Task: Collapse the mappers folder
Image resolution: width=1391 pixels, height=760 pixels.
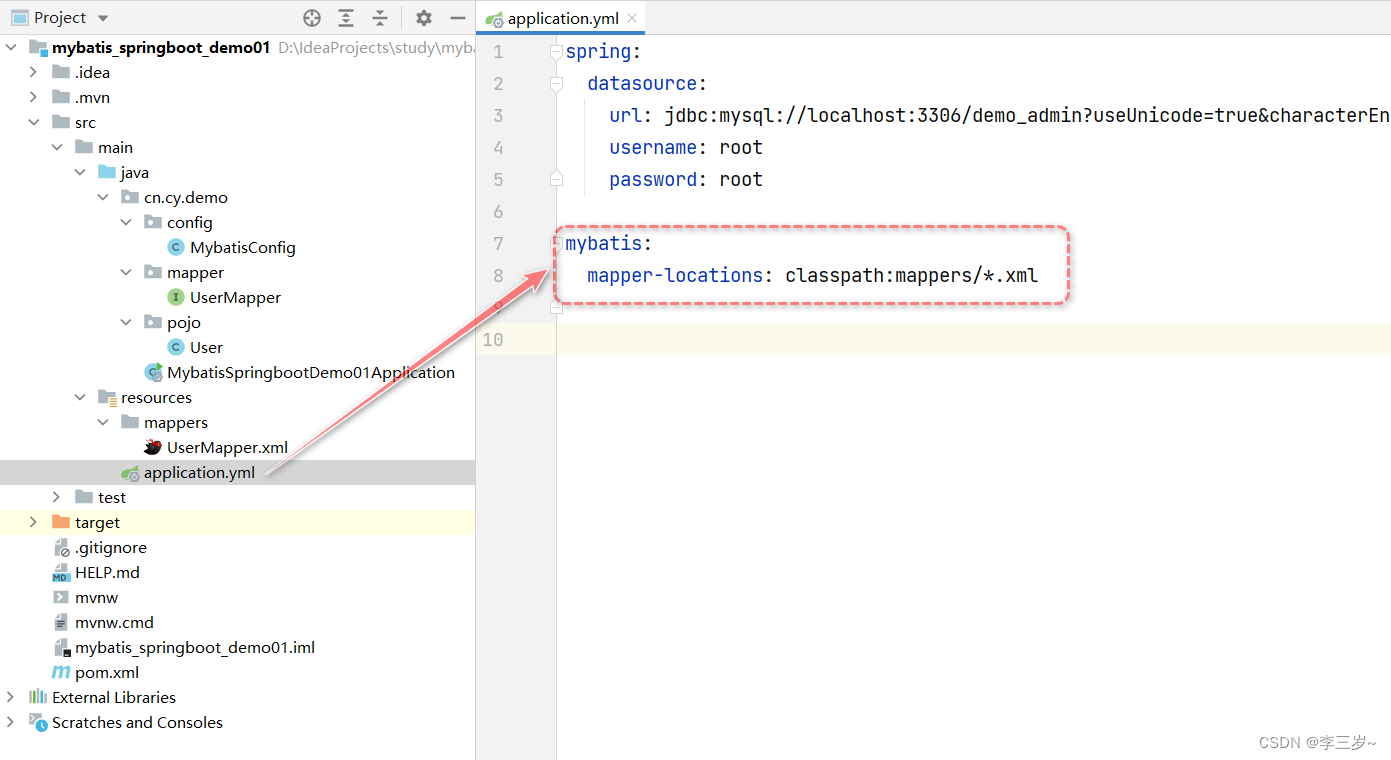Action: 103,422
